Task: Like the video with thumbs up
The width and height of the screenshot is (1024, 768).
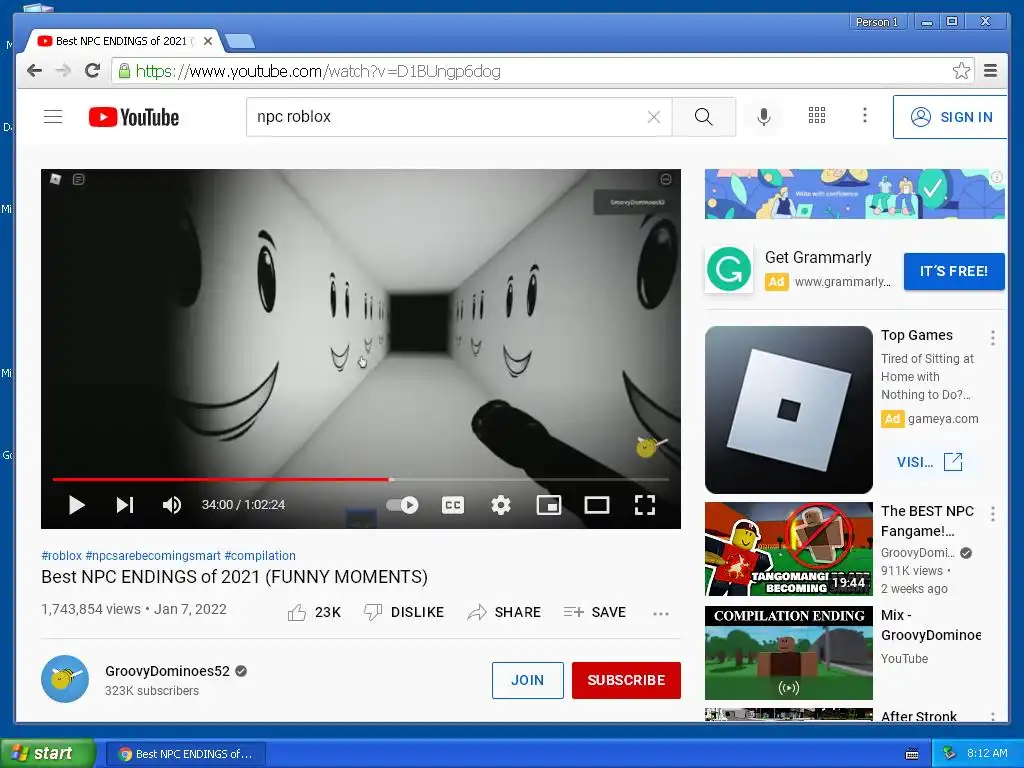Action: pos(315,613)
